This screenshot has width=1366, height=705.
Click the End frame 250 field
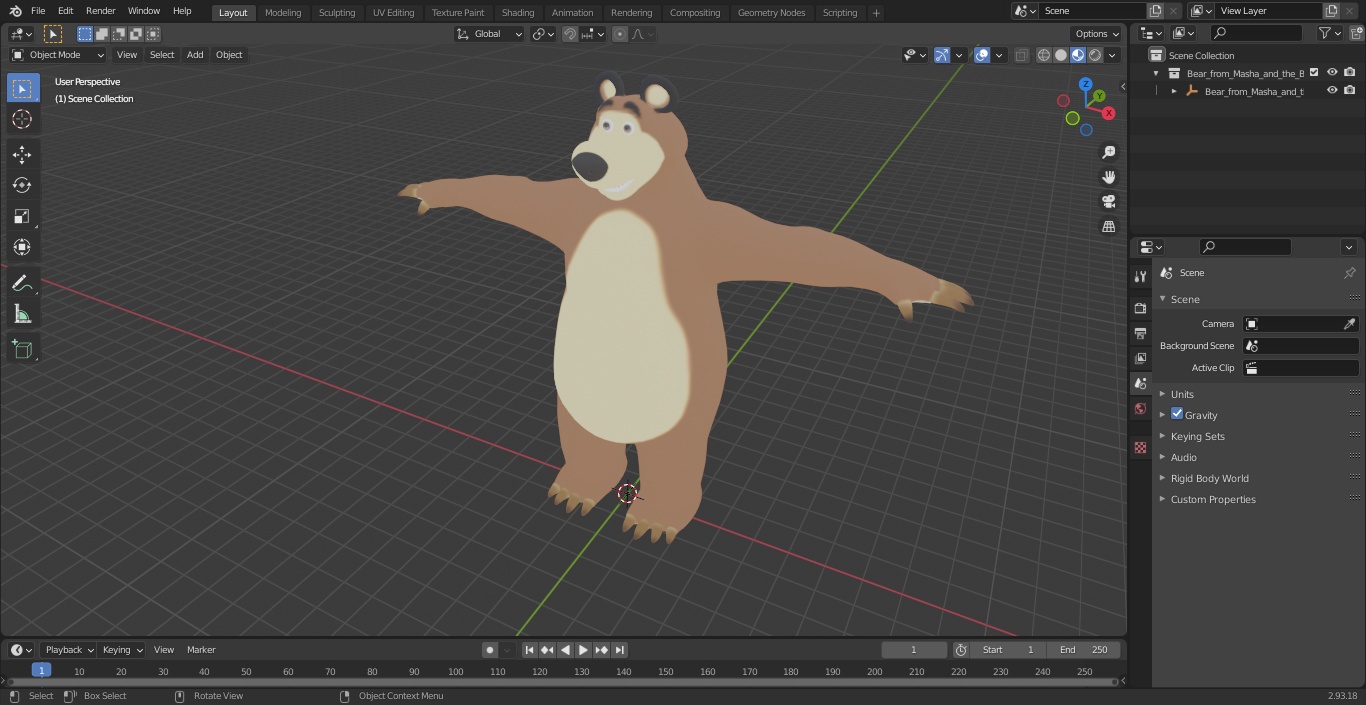pos(1084,650)
